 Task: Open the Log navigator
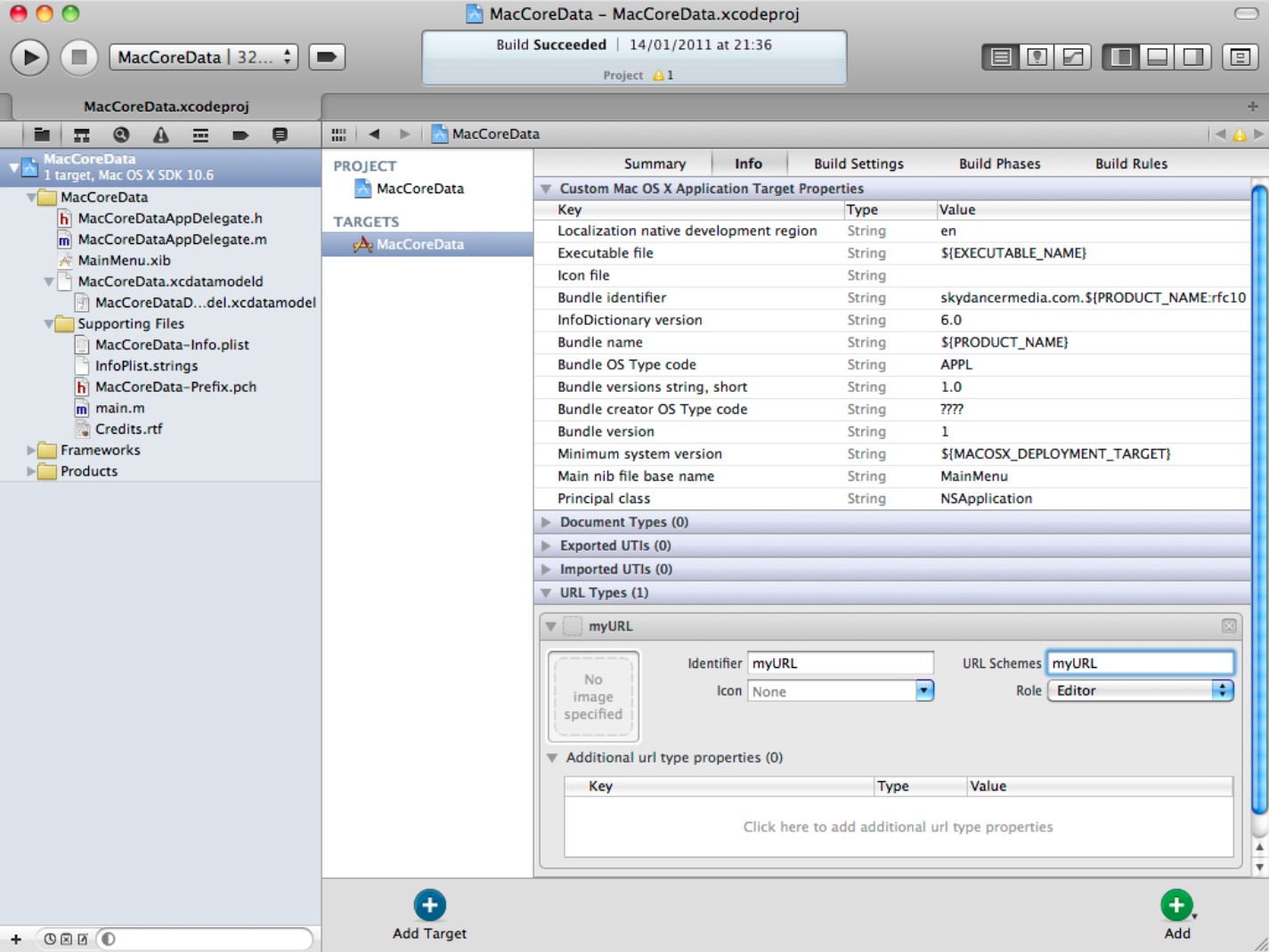tap(280, 134)
